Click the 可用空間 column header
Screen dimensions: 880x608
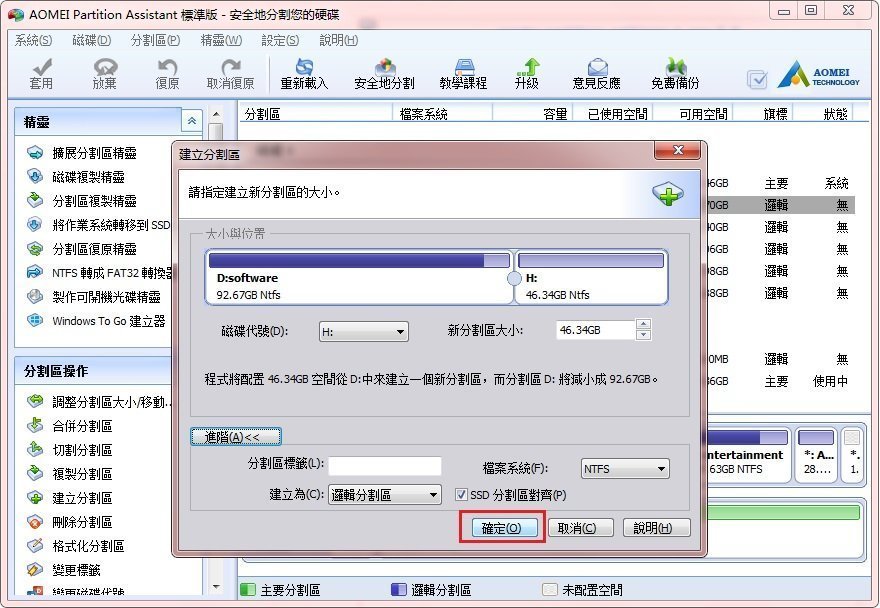(x=693, y=114)
